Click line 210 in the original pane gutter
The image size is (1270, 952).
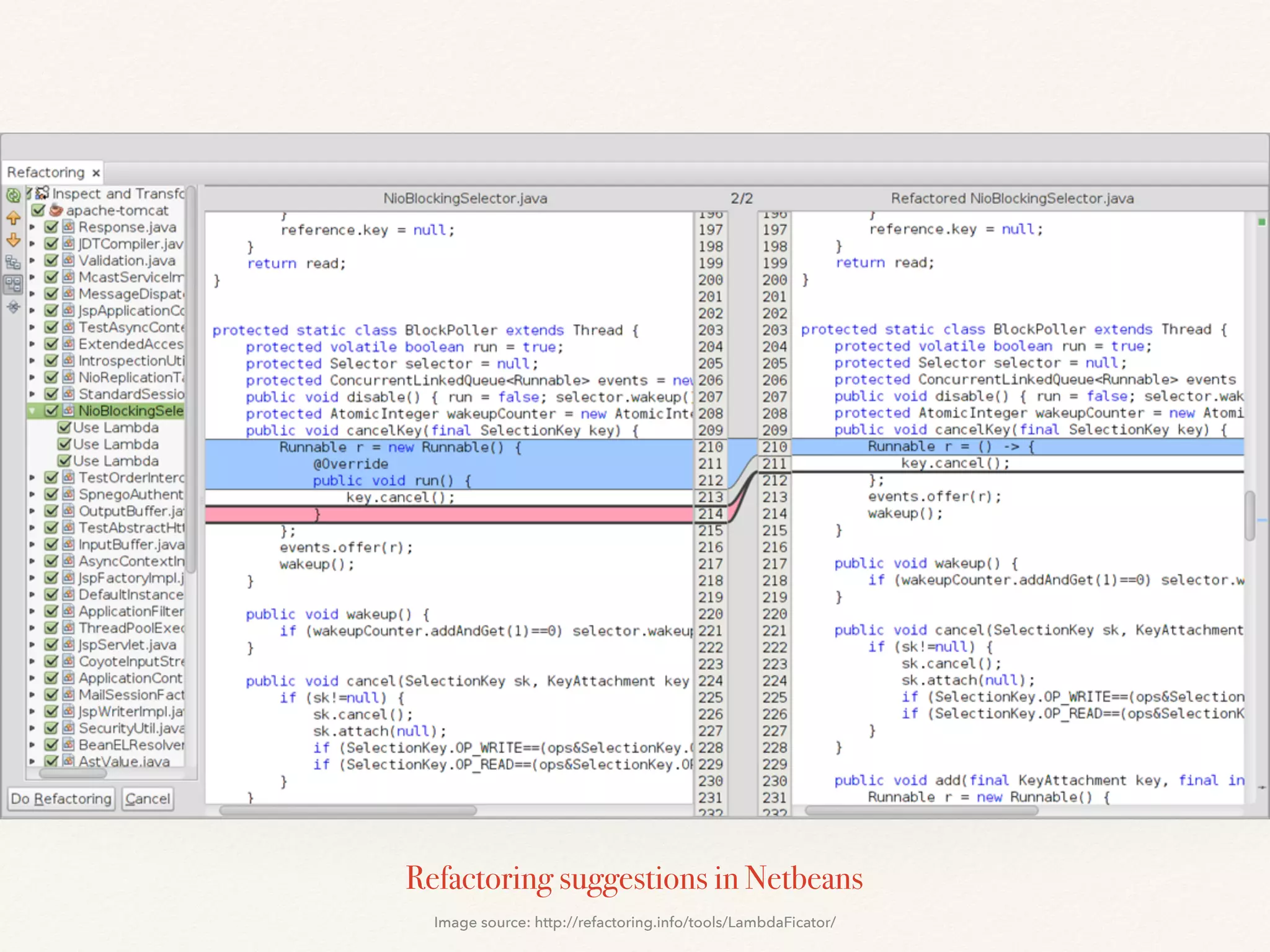pyautogui.click(x=710, y=447)
